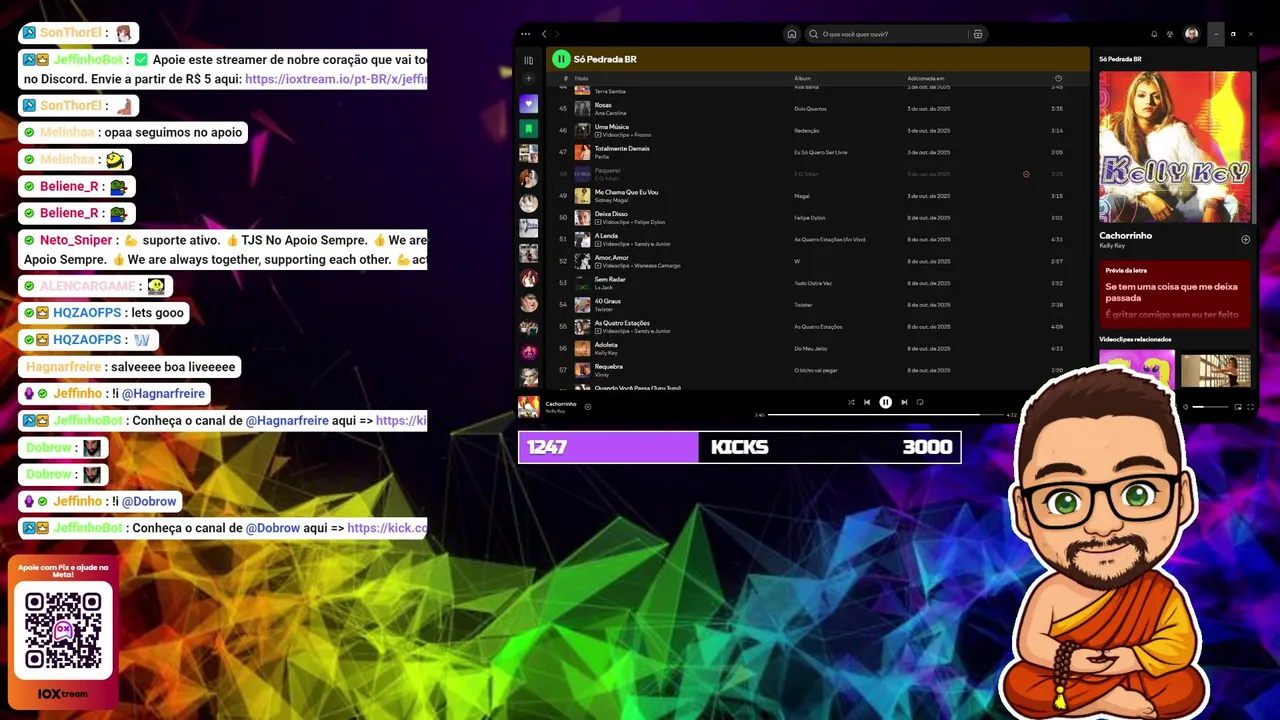Screen dimensions: 1280x720
Task: Click the KICKS goal progress bar
Action: [739, 447]
